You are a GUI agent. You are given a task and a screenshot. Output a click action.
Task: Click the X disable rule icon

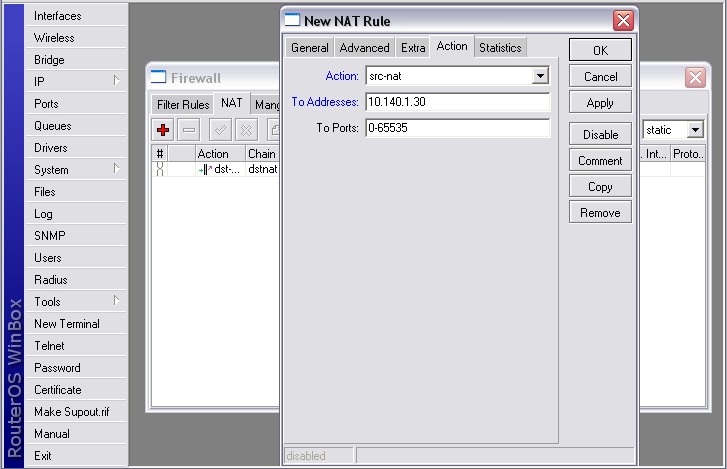tap(245, 129)
